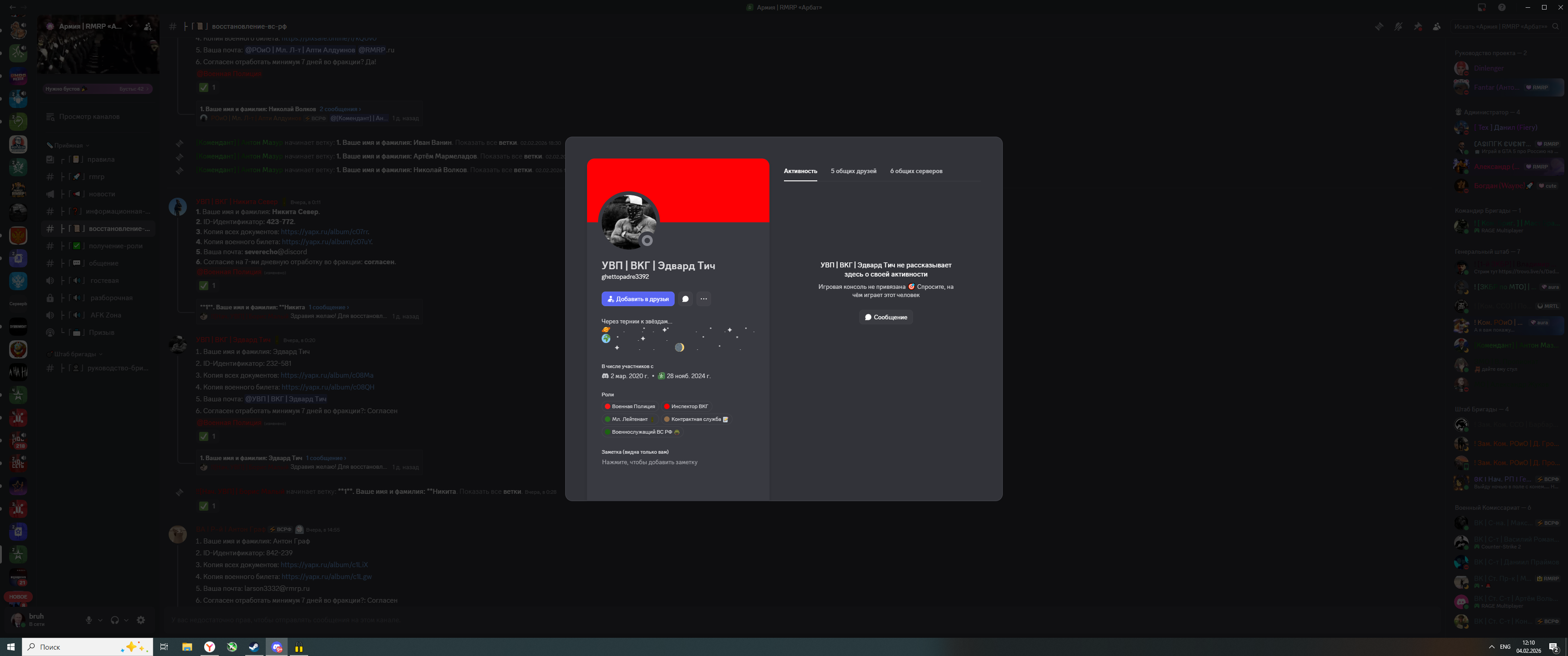Toggle notification settings bell-slash icon in header
1568x656 pixels.
[1398, 26]
